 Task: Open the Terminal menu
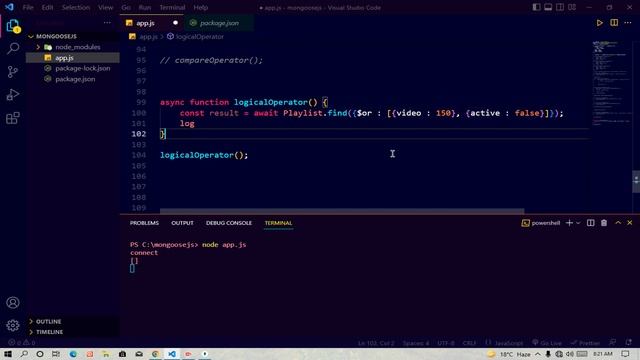click(172, 7)
